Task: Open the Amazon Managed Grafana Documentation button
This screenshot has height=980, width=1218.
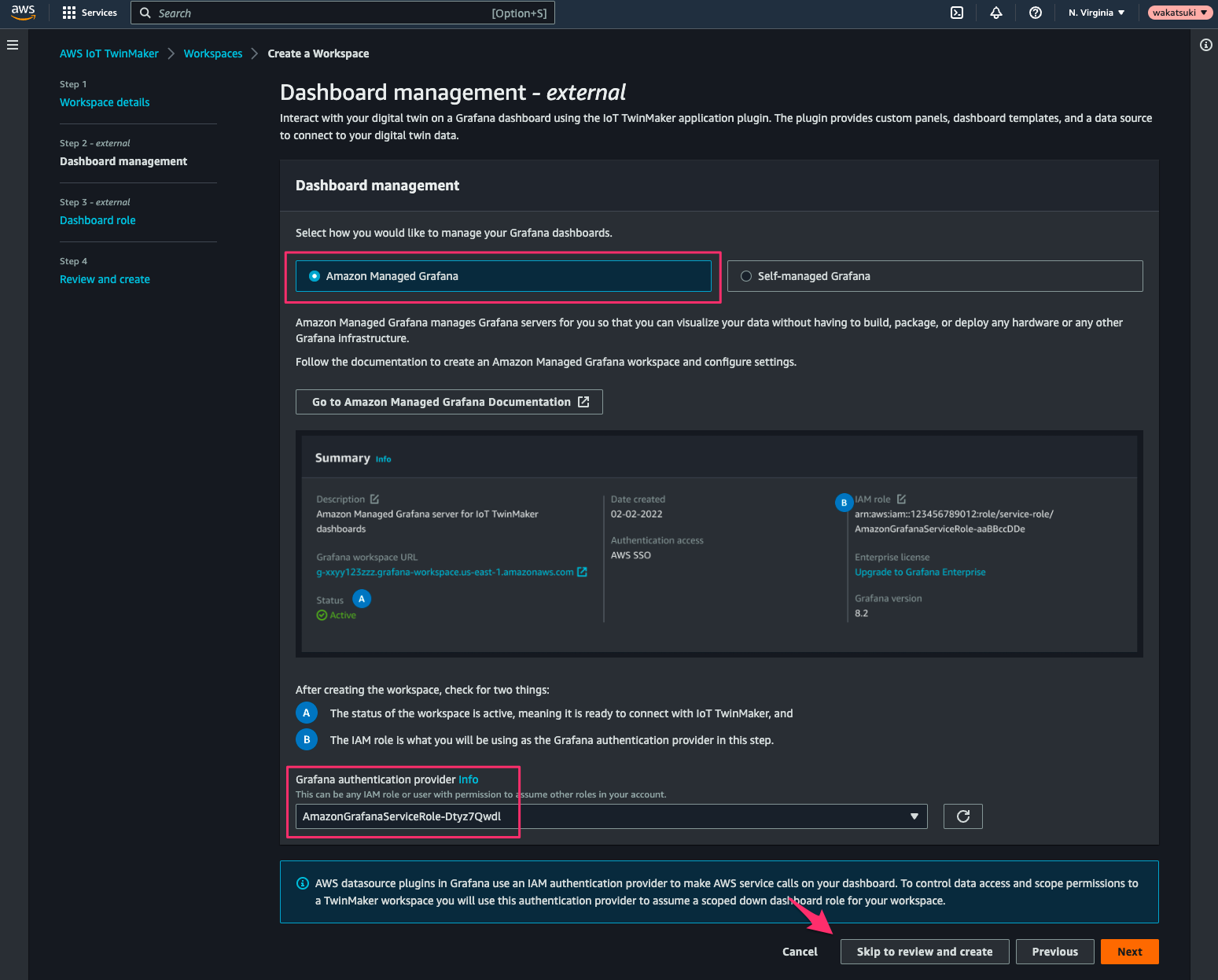Action: tap(449, 402)
